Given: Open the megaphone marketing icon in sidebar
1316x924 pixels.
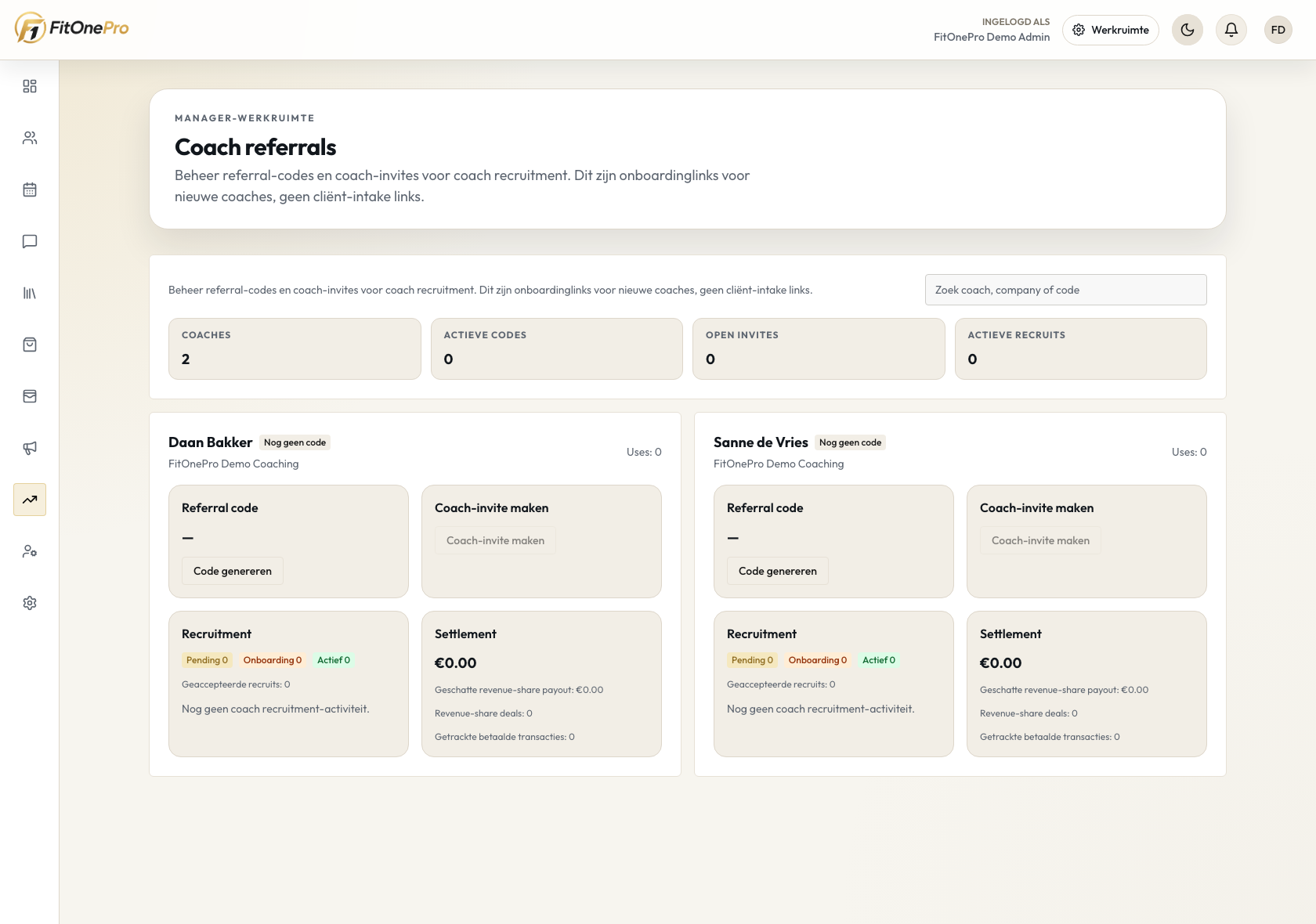Looking at the screenshot, I should click(x=30, y=448).
